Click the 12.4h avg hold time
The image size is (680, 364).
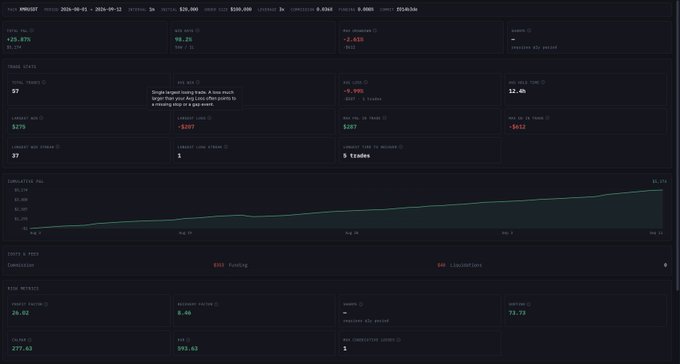(x=517, y=91)
